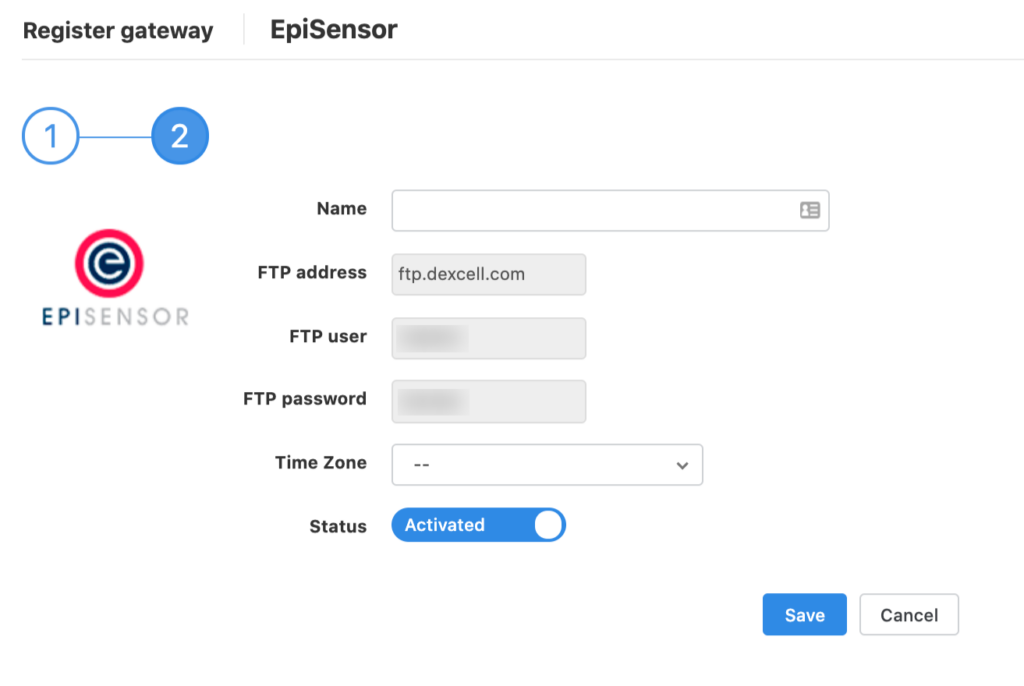Cancel the gateway registration
The width and height of the screenshot is (1024, 686).
[x=909, y=615]
